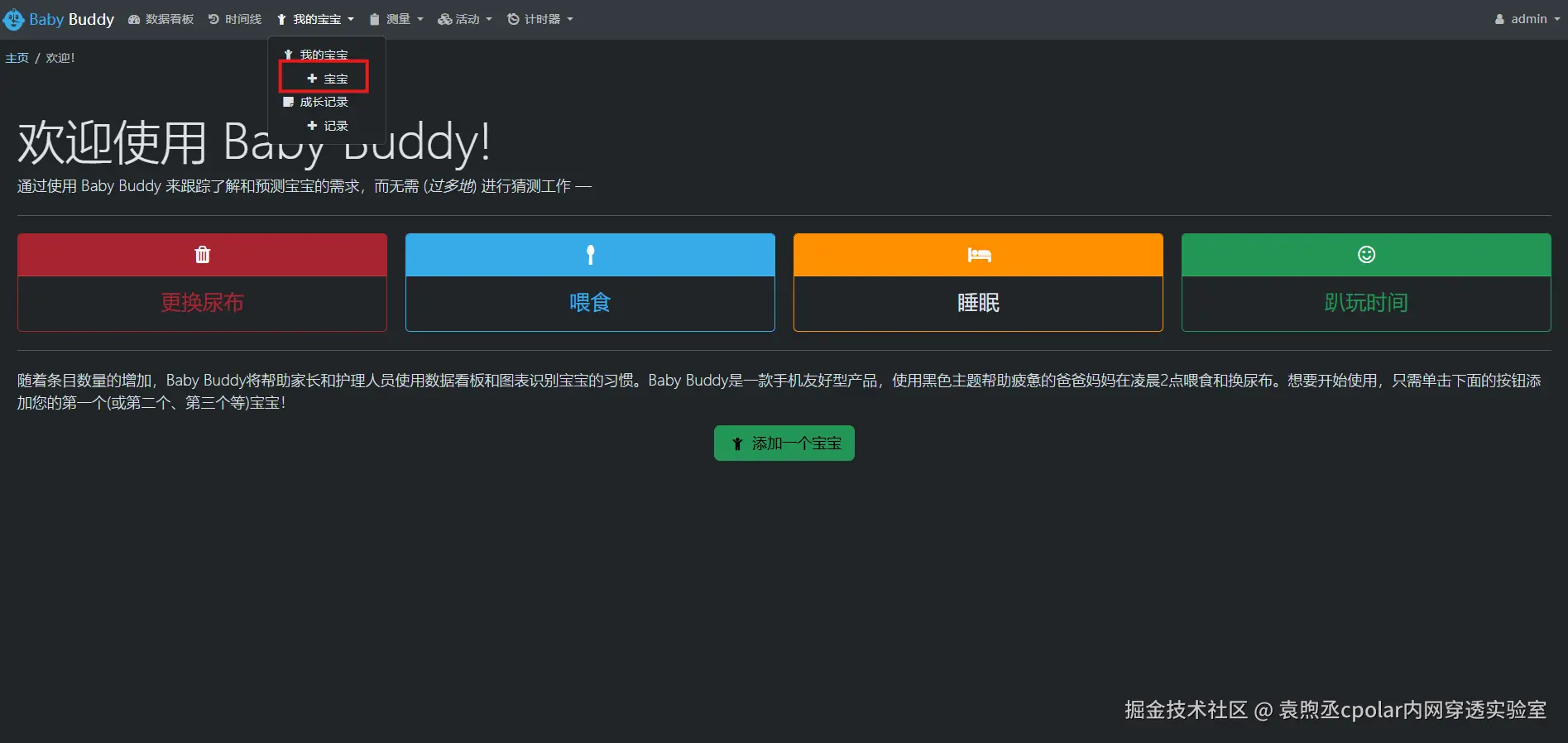Screen dimensions: 1568x743
Task: Click the trash icon on diaper card
Action: coord(202,255)
